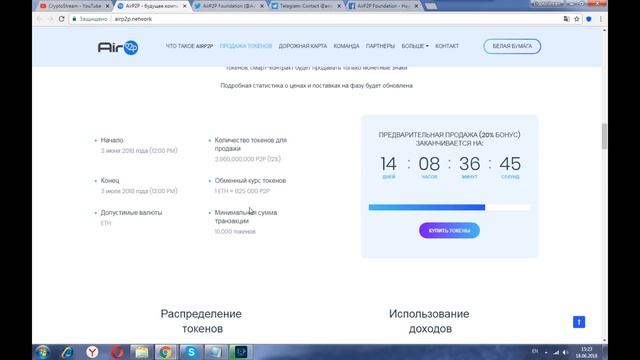Click the Использование доходов heading

pyautogui.click(x=429, y=321)
